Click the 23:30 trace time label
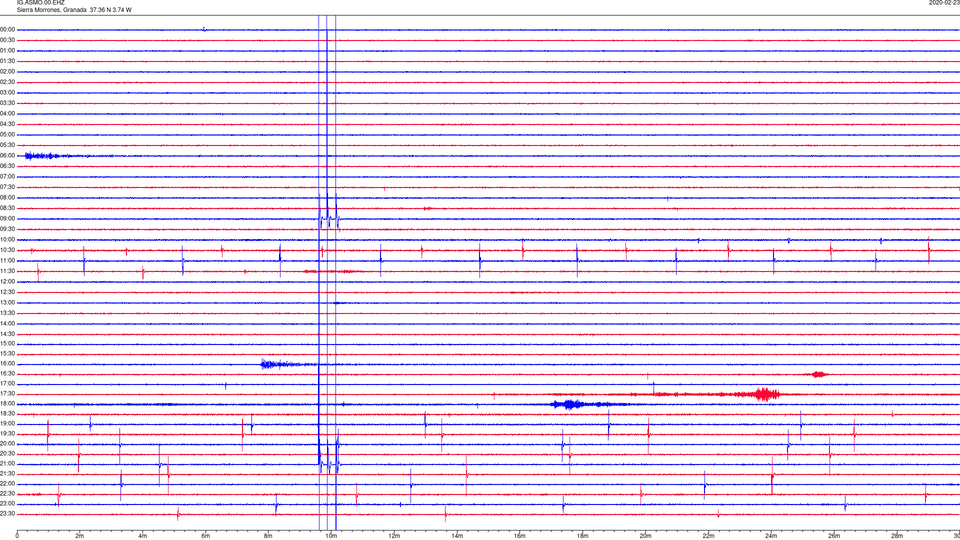Screen dimensions: 960x540 pyautogui.click(x=7, y=514)
